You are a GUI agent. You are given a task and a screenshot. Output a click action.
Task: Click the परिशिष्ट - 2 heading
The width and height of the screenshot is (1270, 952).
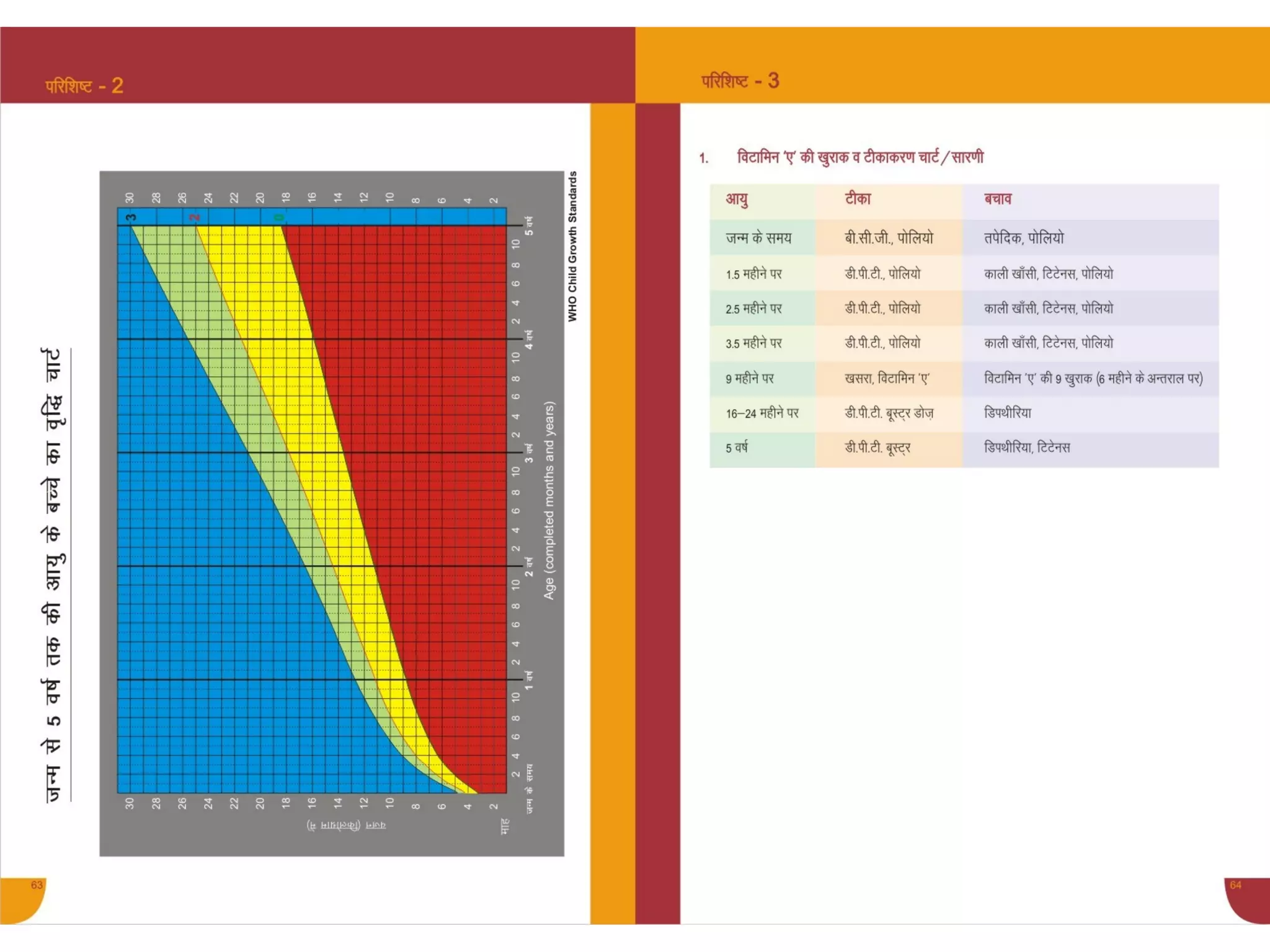click(x=84, y=86)
